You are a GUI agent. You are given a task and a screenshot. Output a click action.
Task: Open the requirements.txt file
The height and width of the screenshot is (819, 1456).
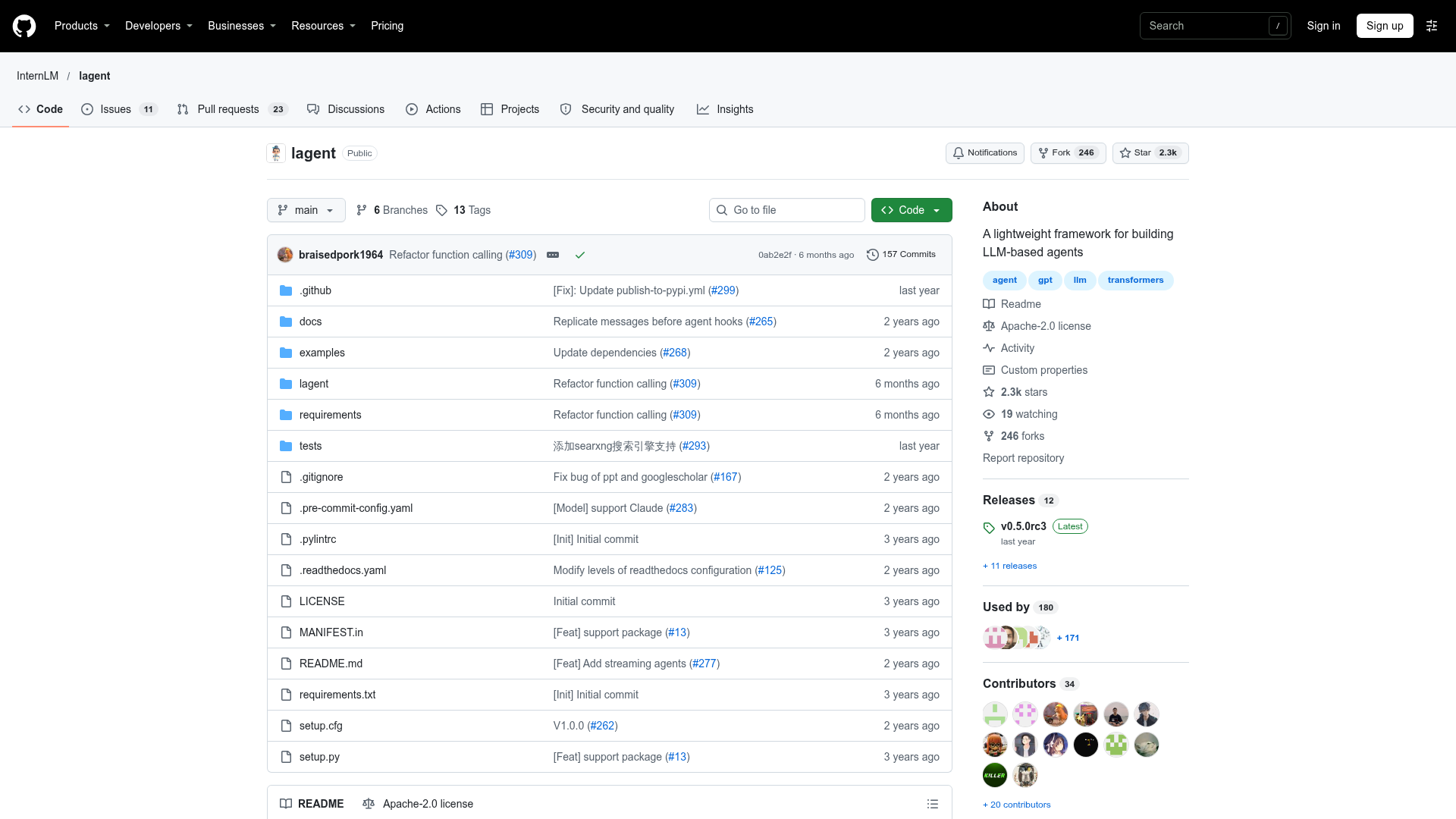[337, 695]
